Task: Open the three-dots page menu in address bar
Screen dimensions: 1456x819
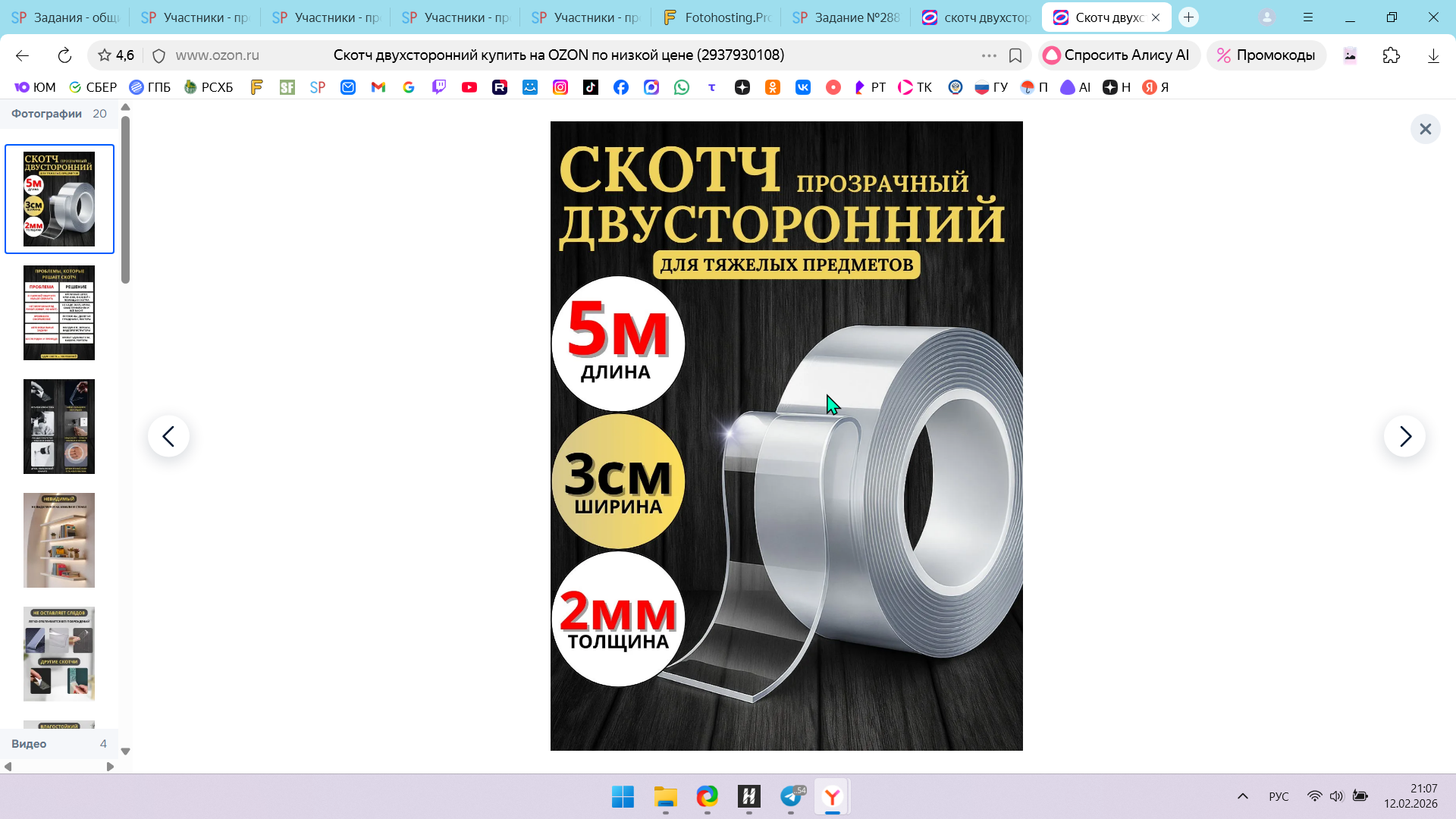Action: [x=989, y=55]
